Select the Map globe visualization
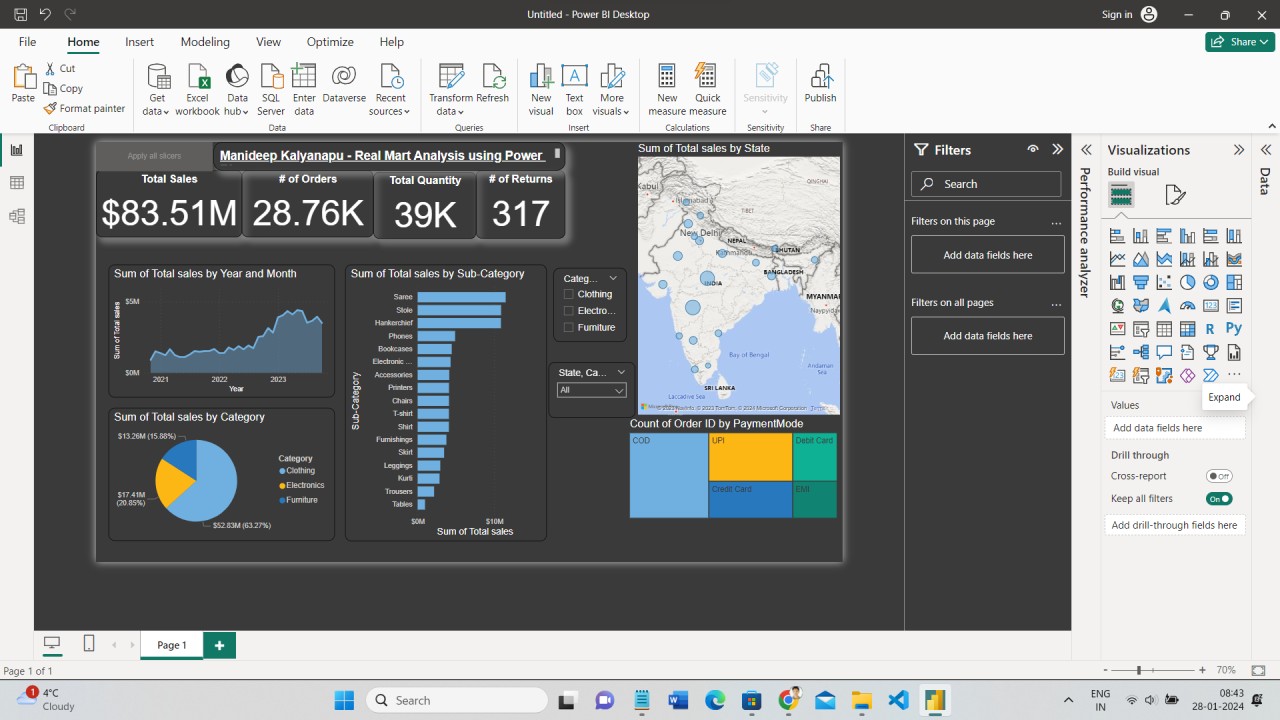The height and width of the screenshot is (720, 1280). (1118, 306)
